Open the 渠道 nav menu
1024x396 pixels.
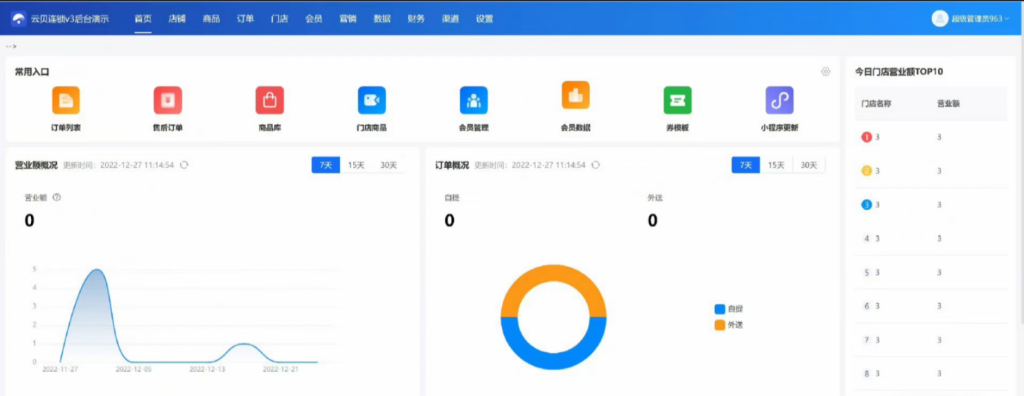click(450, 19)
